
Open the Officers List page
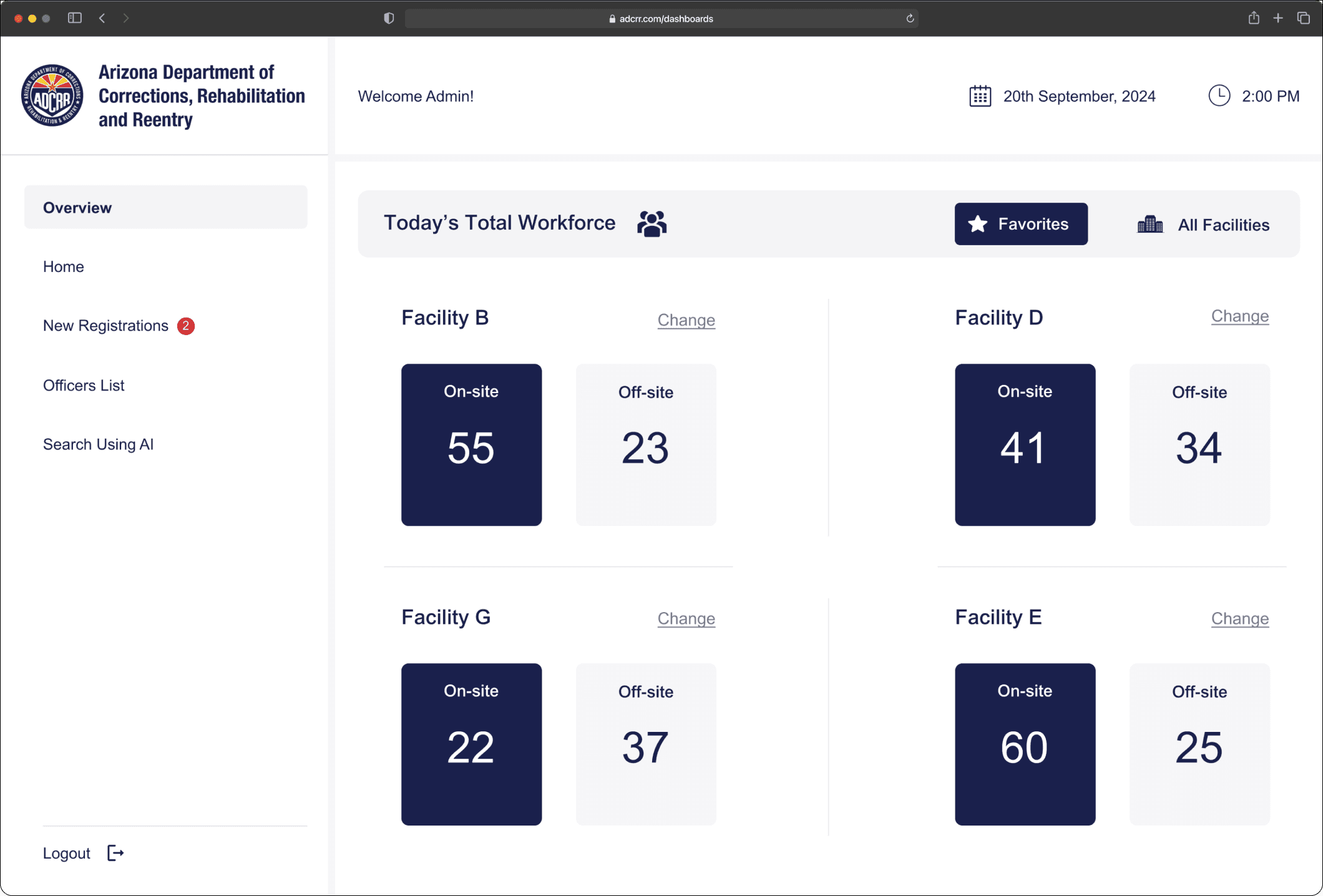point(84,386)
